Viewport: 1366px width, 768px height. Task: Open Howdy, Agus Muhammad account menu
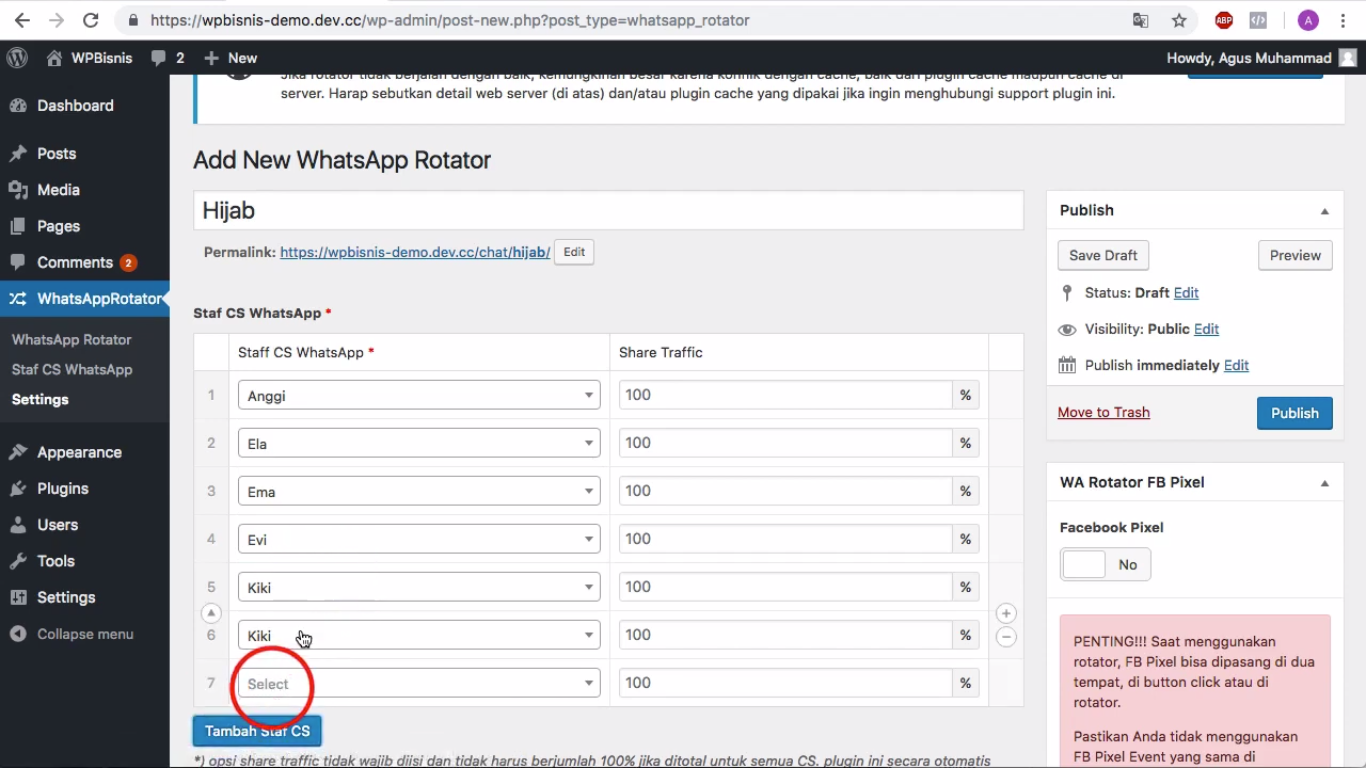(x=1262, y=58)
